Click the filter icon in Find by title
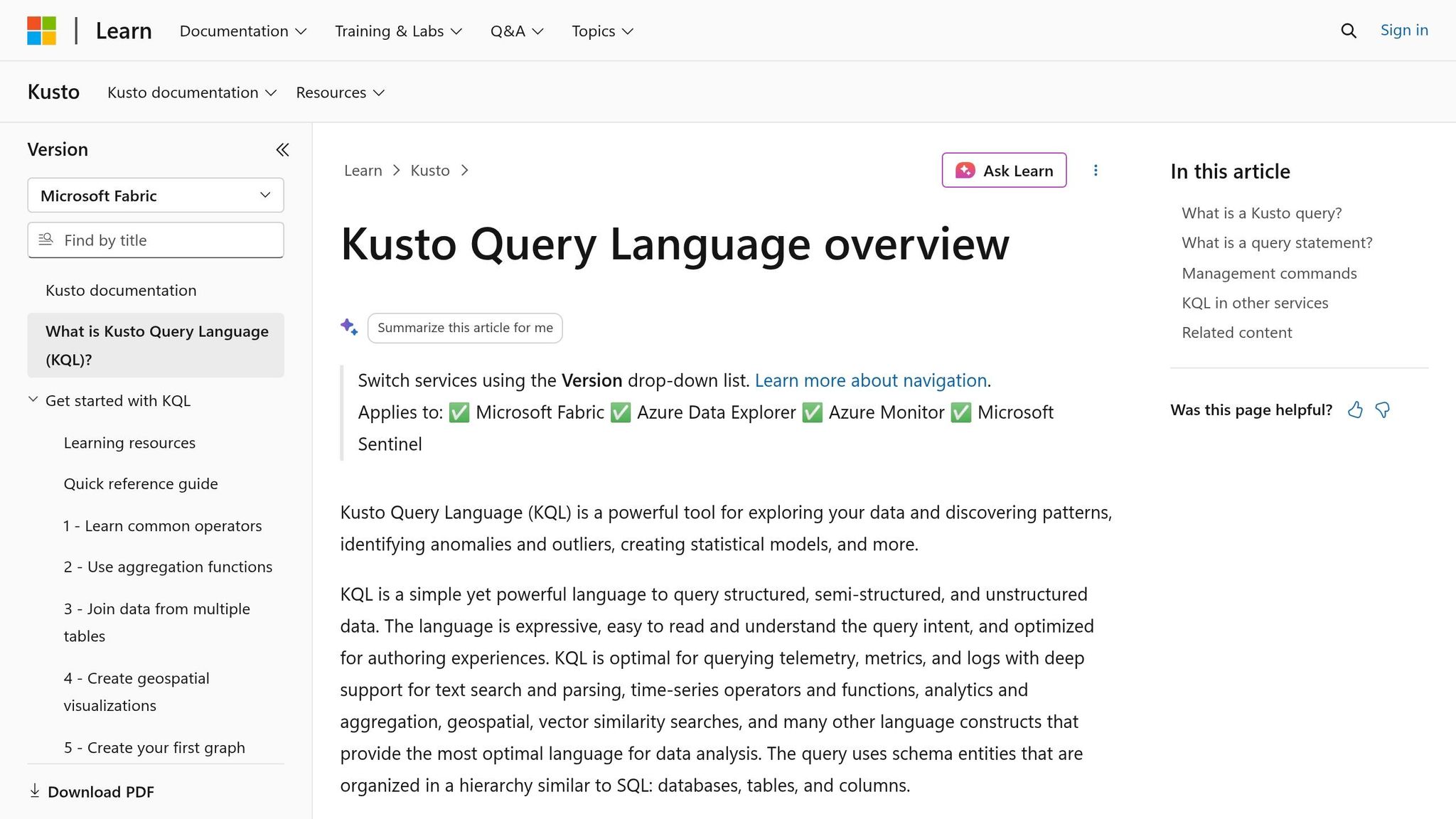This screenshot has width=1456, height=819. coord(45,240)
